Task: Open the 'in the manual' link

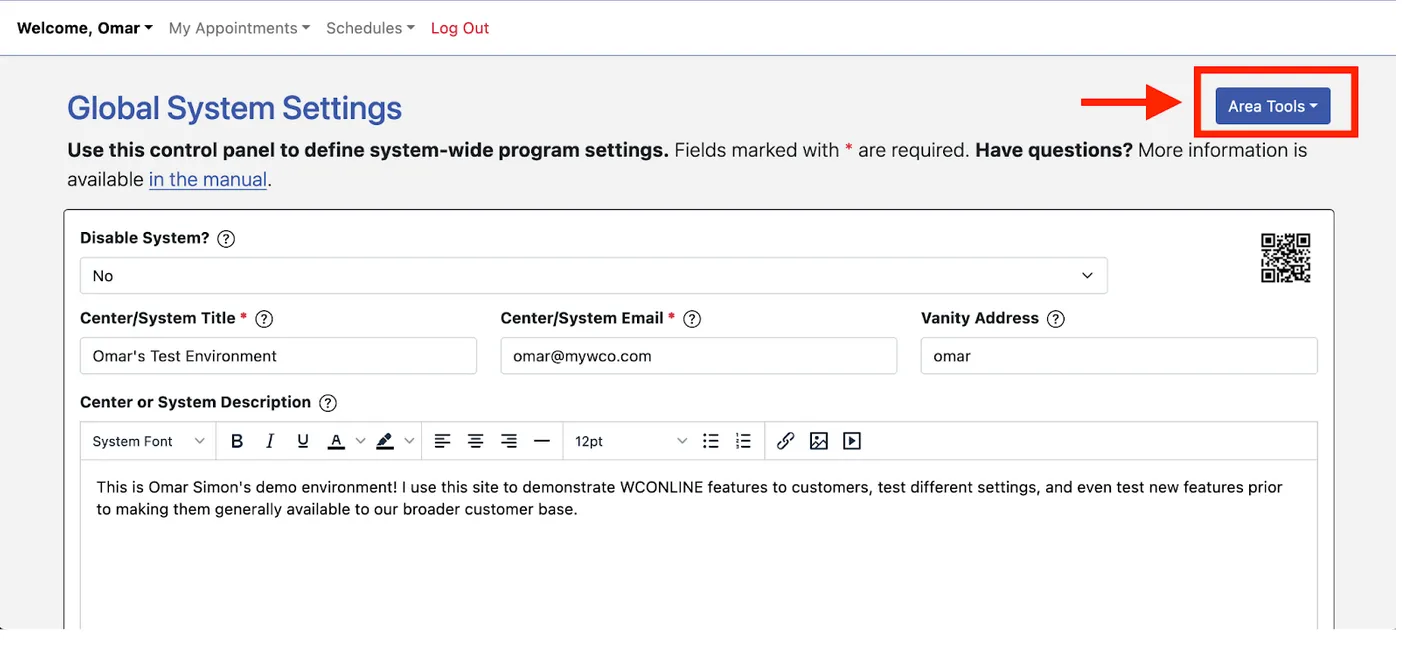Action: [x=208, y=180]
